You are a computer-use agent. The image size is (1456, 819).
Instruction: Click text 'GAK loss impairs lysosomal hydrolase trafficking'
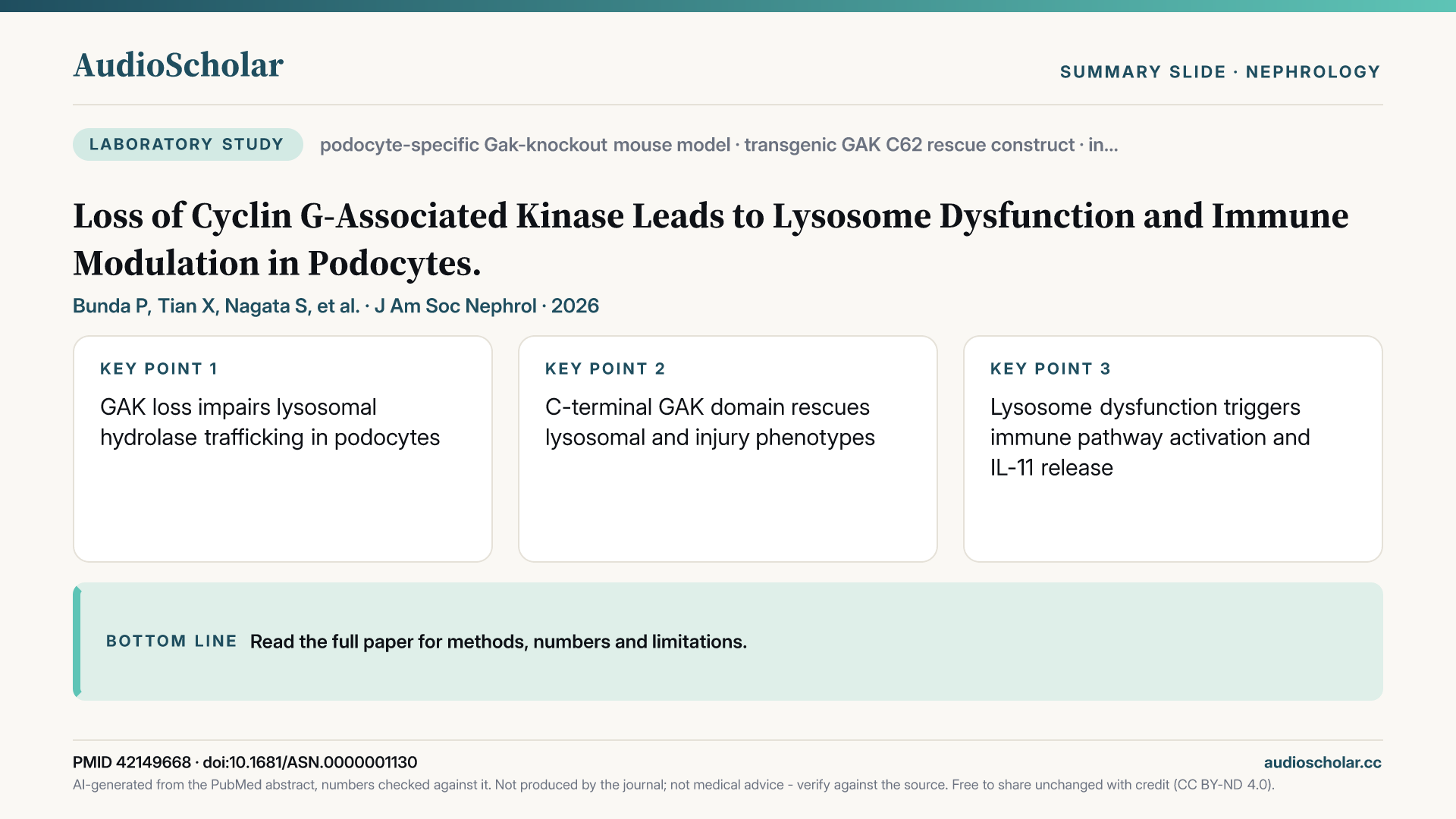[x=270, y=422]
